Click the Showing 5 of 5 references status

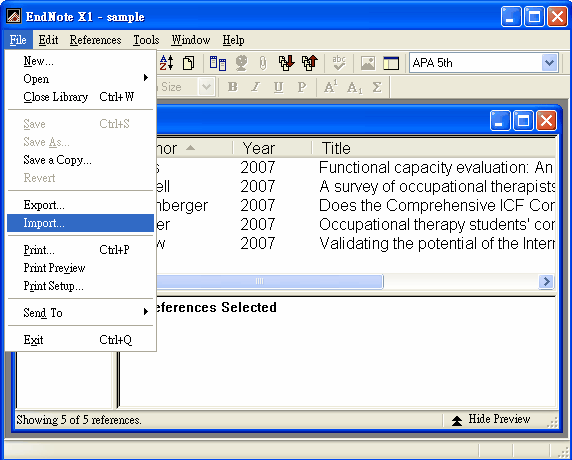click(79, 420)
